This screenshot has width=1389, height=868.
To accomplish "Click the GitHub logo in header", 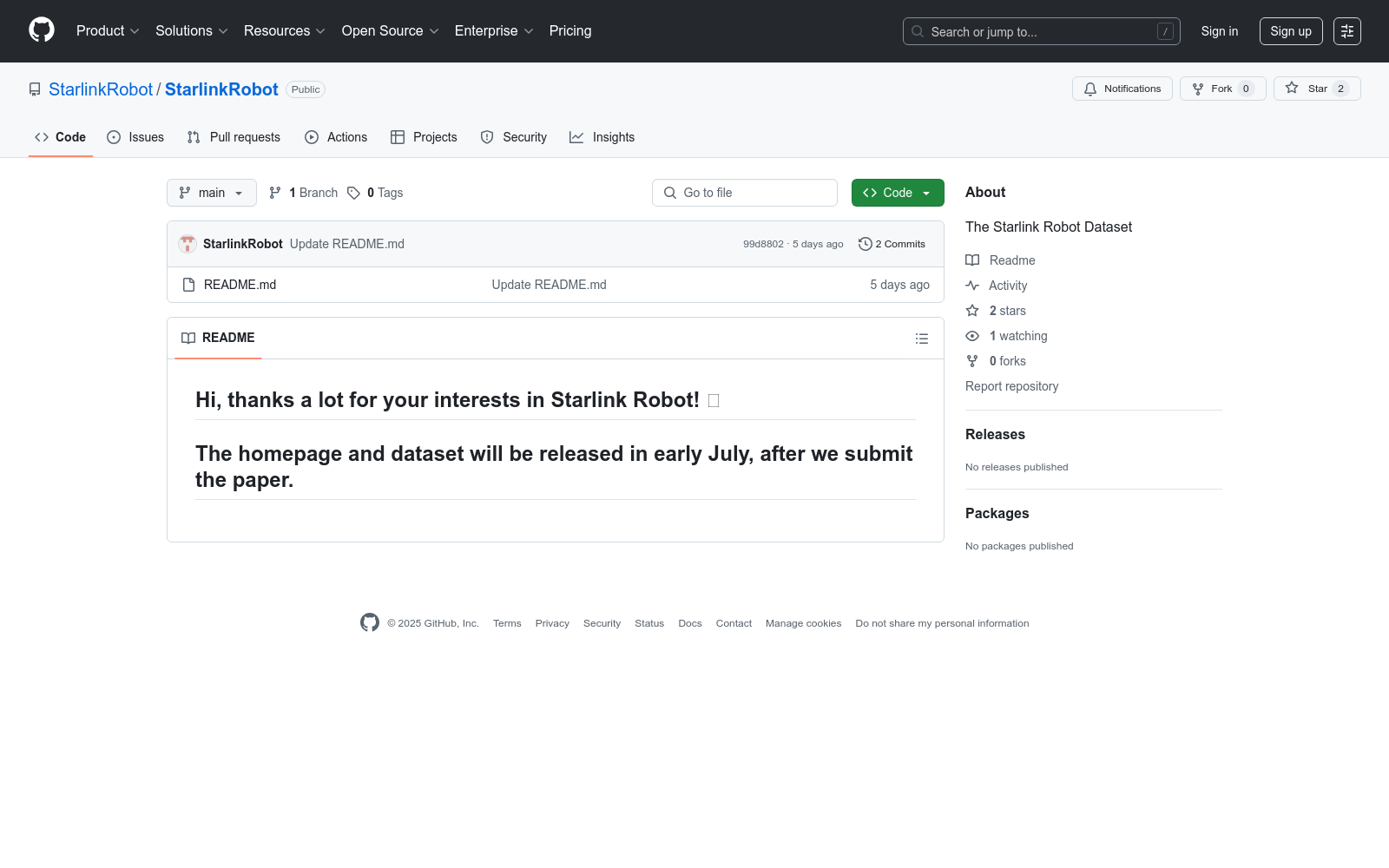I will click(x=42, y=30).
